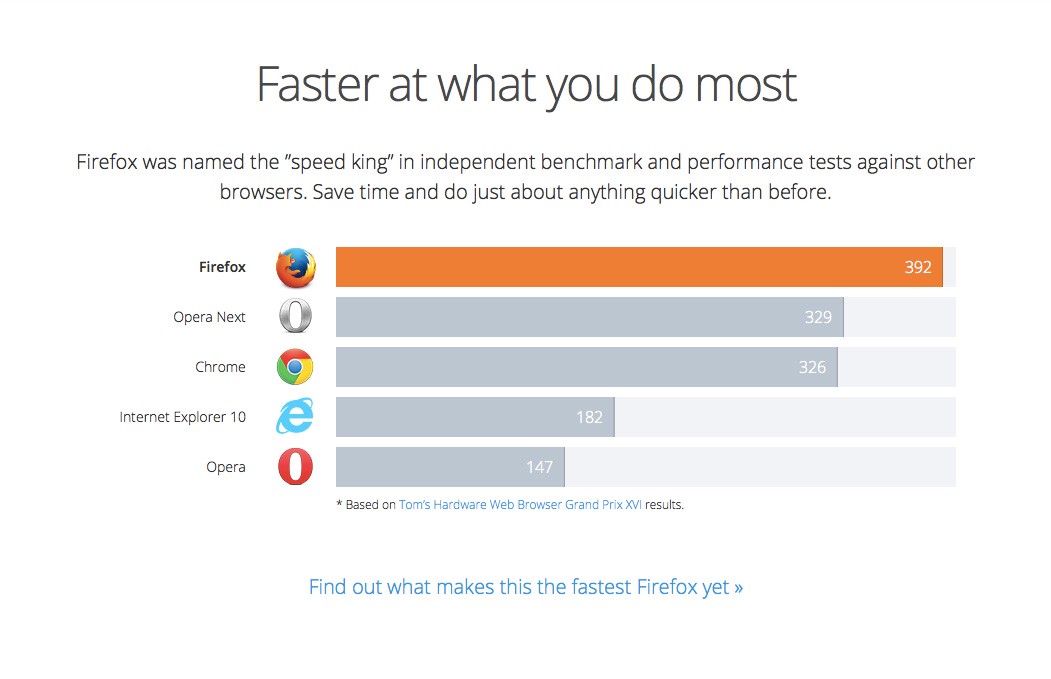
Task: Click the Faster at what you do most heading
Action: (526, 85)
